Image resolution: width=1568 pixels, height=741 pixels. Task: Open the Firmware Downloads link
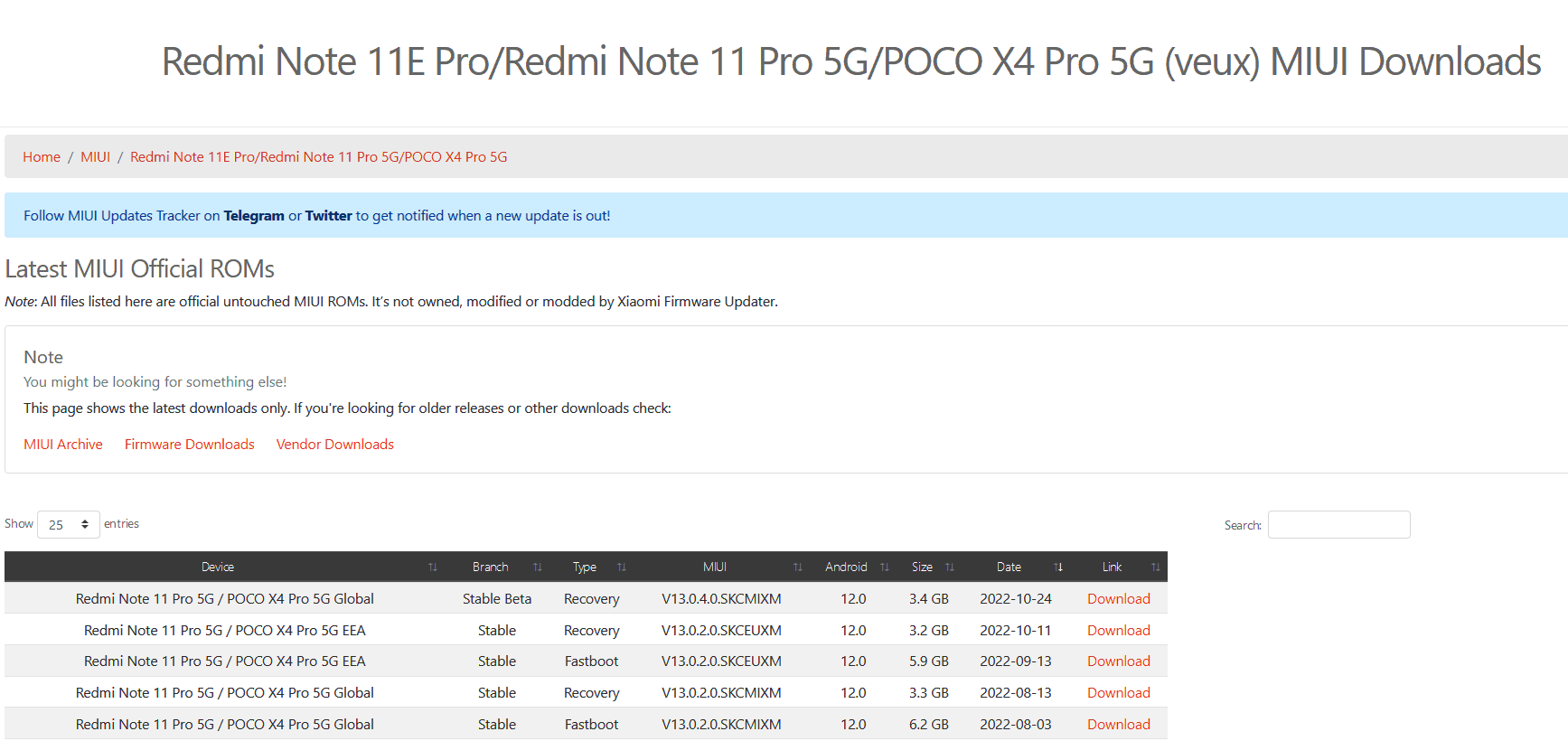[190, 445]
